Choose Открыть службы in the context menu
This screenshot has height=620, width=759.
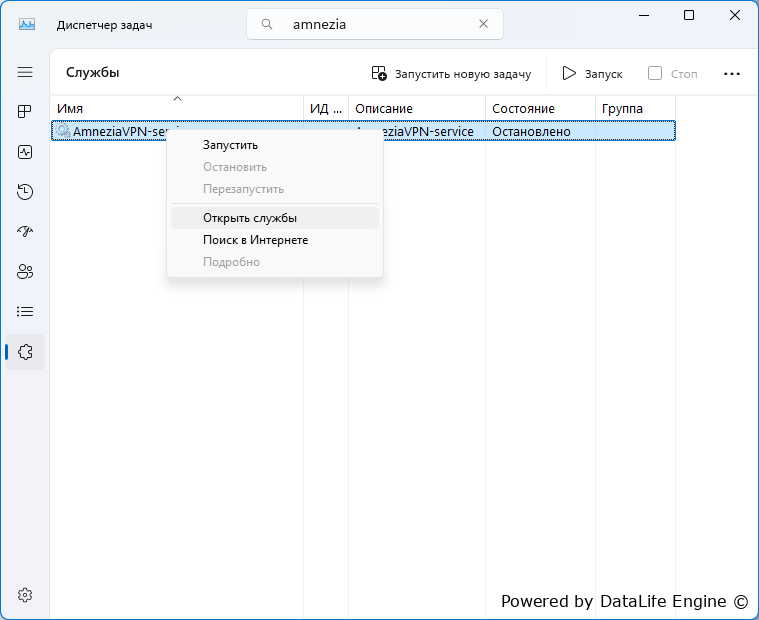(275, 218)
